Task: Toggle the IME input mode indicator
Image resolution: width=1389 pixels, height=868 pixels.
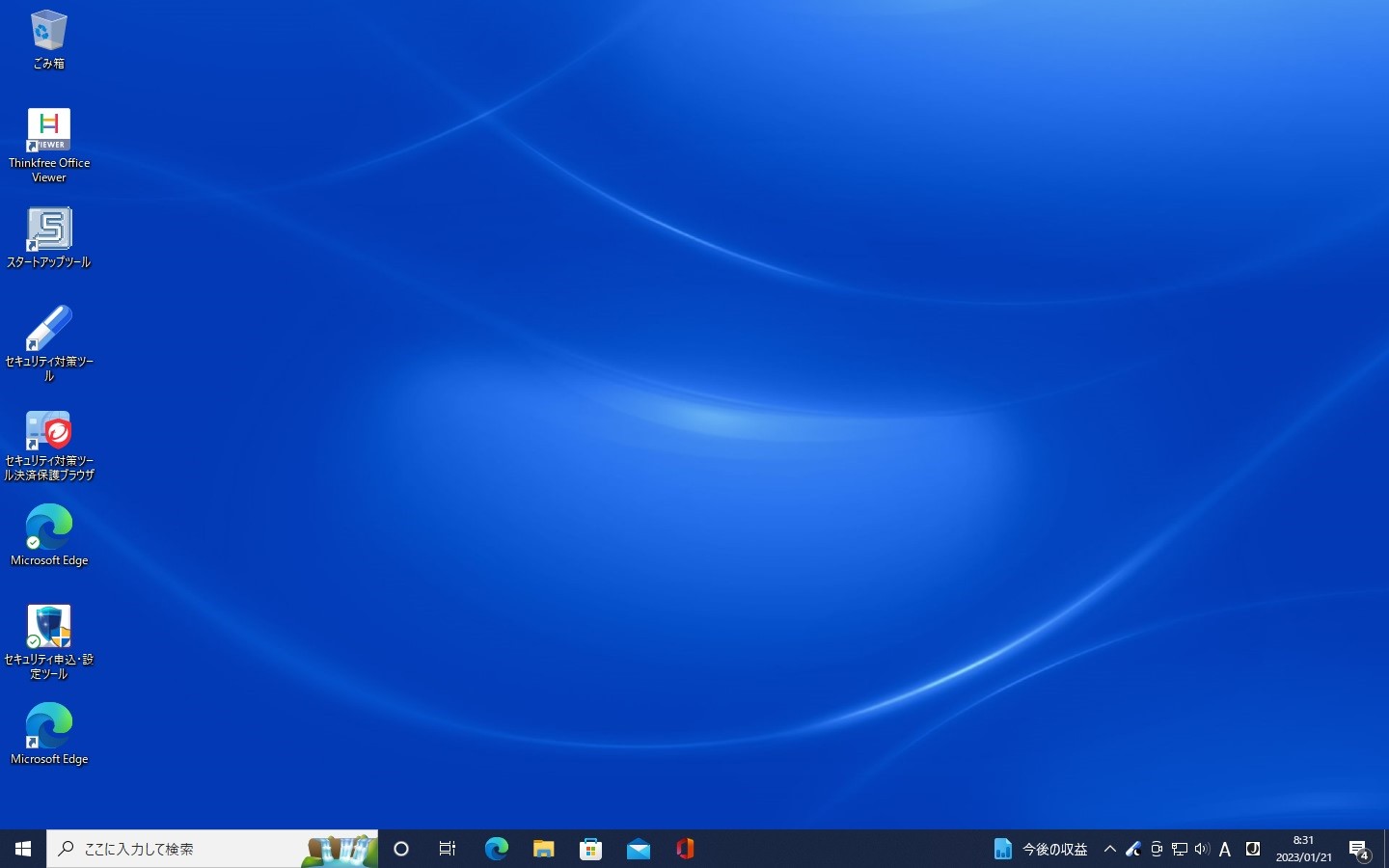Action: click(x=1225, y=849)
